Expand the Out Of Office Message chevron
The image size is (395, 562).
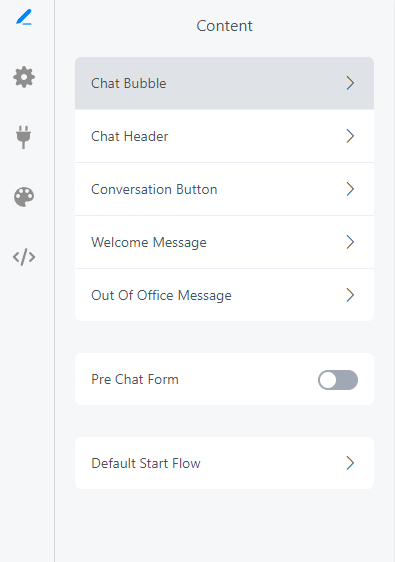pyautogui.click(x=350, y=295)
